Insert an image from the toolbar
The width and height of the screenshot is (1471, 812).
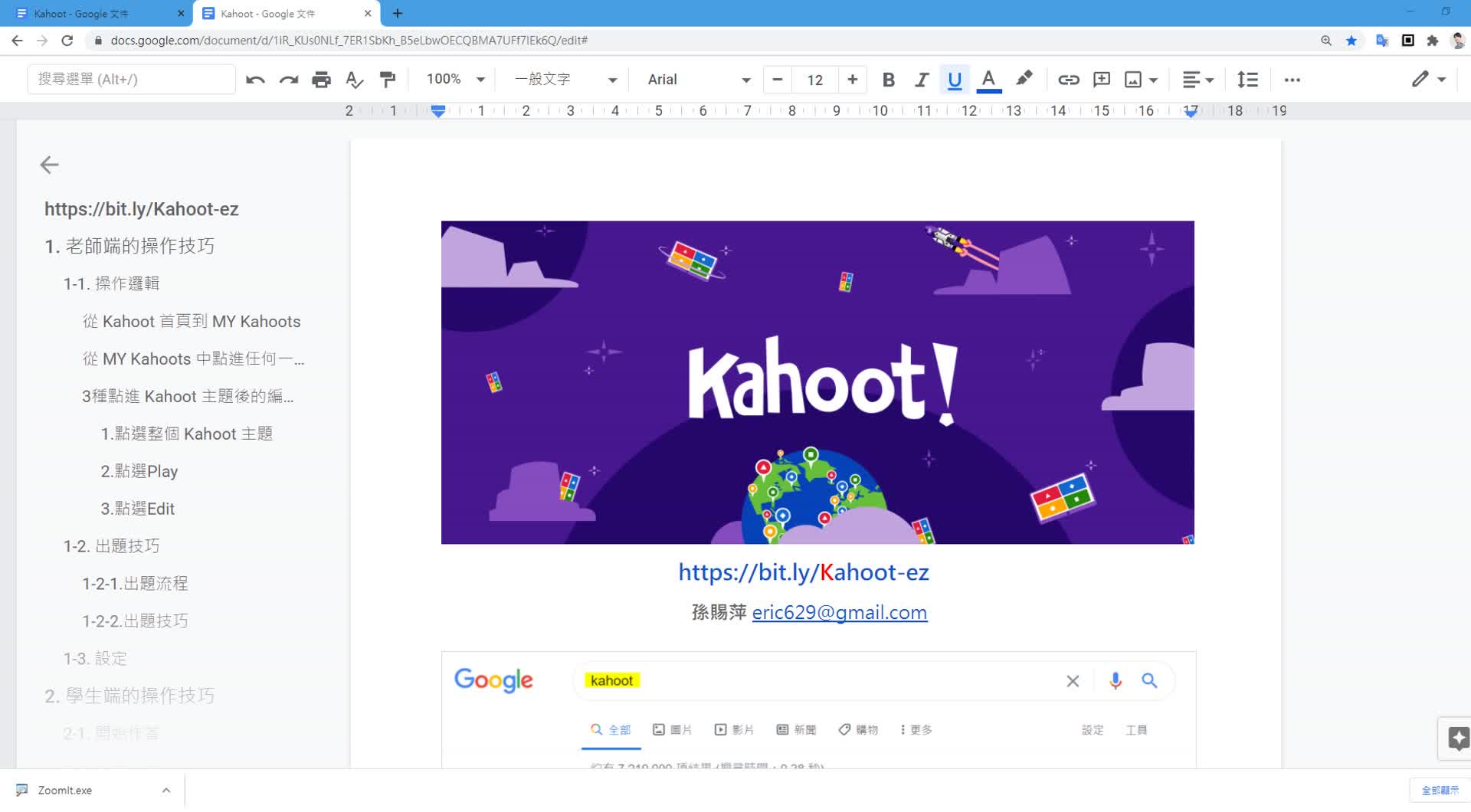pos(1133,80)
